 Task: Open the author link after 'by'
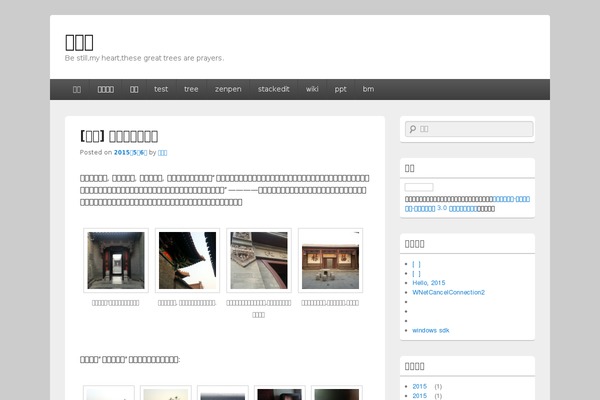tap(162, 152)
